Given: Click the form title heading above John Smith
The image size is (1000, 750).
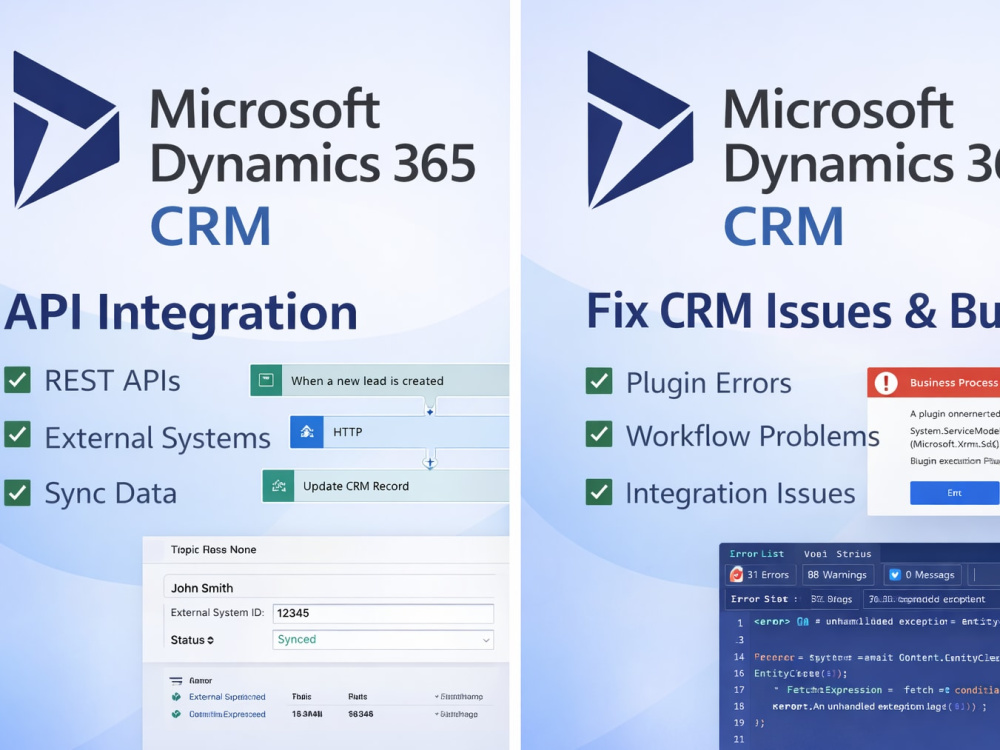Looking at the screenshot, I should (213, 550).
